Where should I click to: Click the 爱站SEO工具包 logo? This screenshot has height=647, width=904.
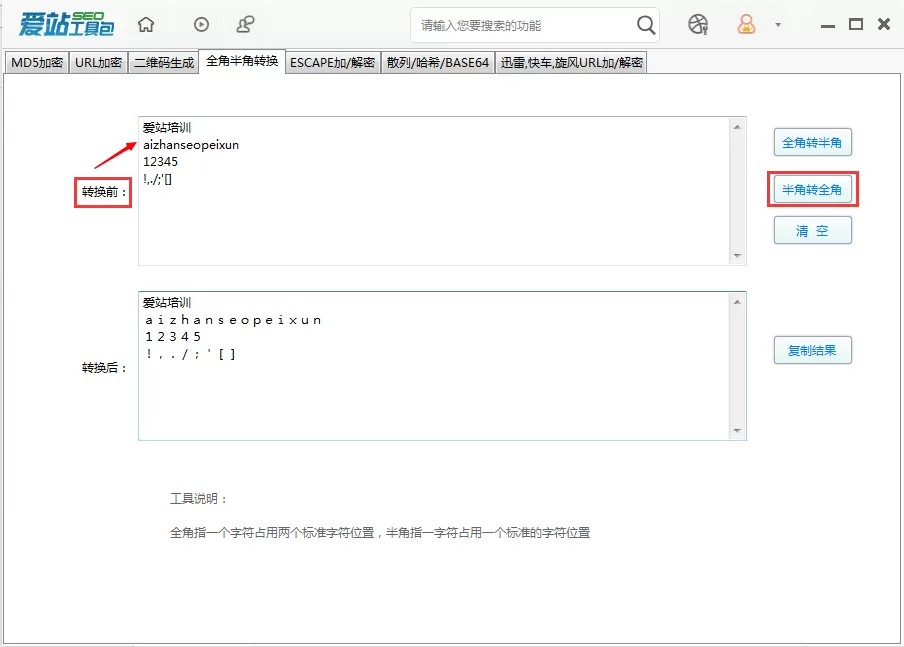(x=66, y=24)
